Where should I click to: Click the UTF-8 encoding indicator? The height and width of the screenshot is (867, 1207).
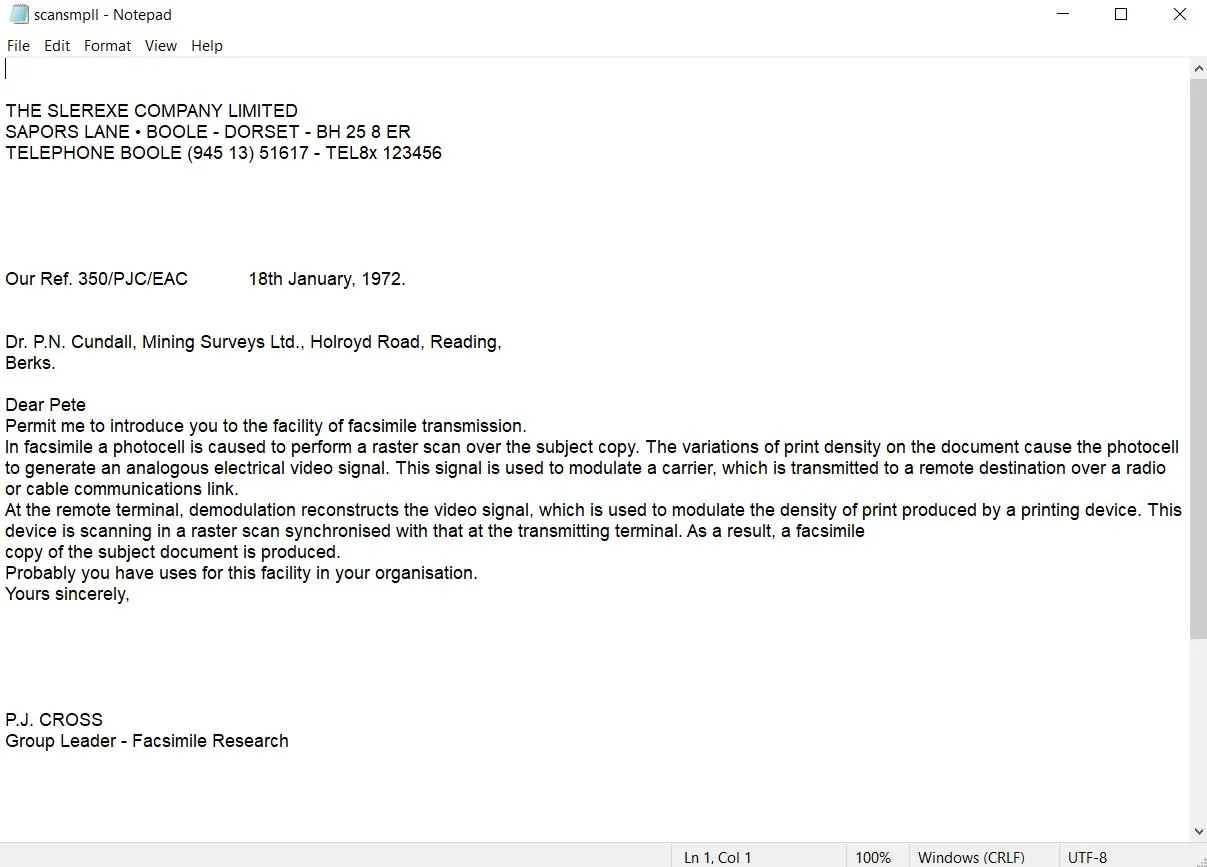pos(1087,857)
